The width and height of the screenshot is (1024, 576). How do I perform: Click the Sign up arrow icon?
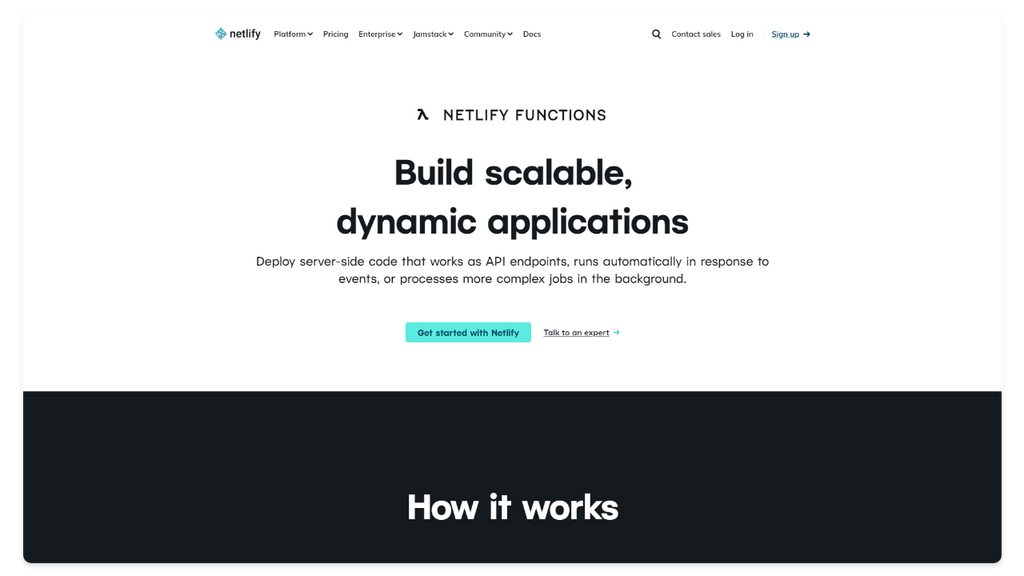[807, 34]
